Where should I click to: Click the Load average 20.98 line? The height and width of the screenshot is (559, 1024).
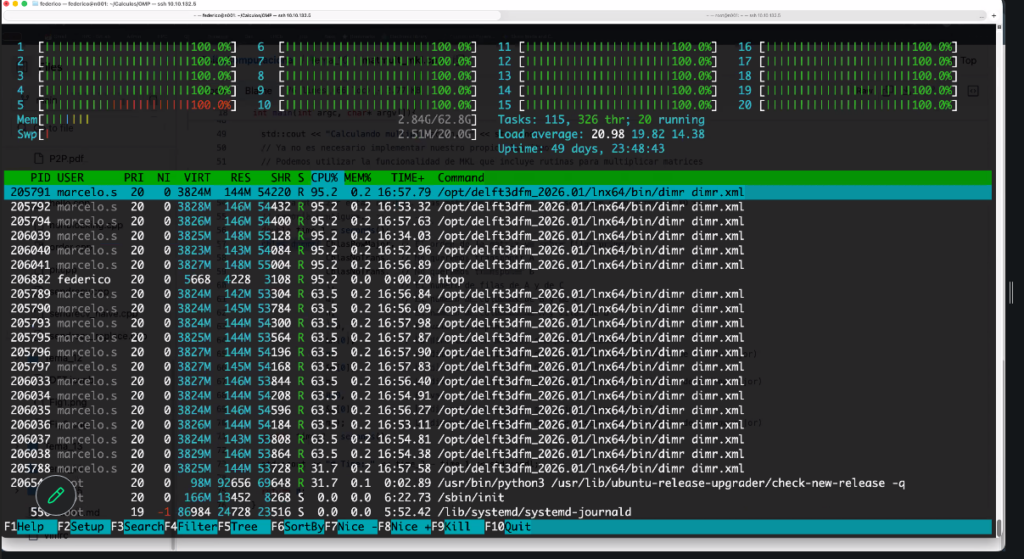(601, 134)
